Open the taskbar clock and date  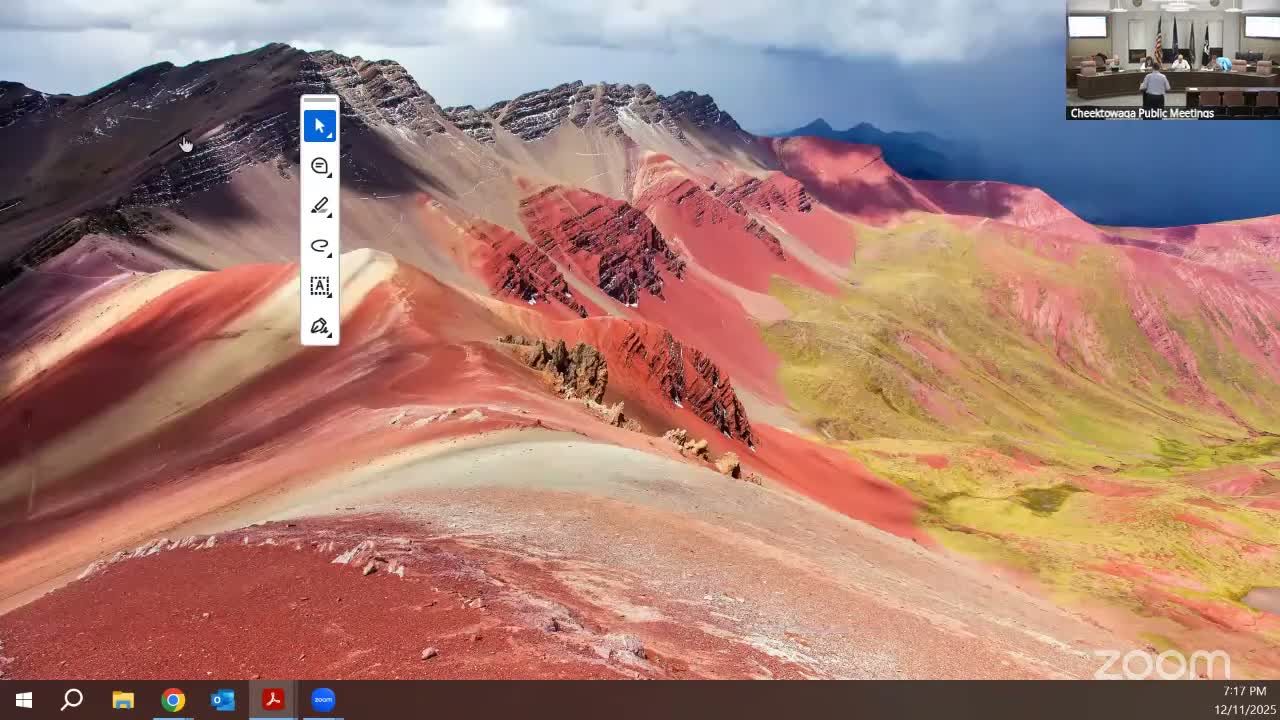tap(1244, 700)
